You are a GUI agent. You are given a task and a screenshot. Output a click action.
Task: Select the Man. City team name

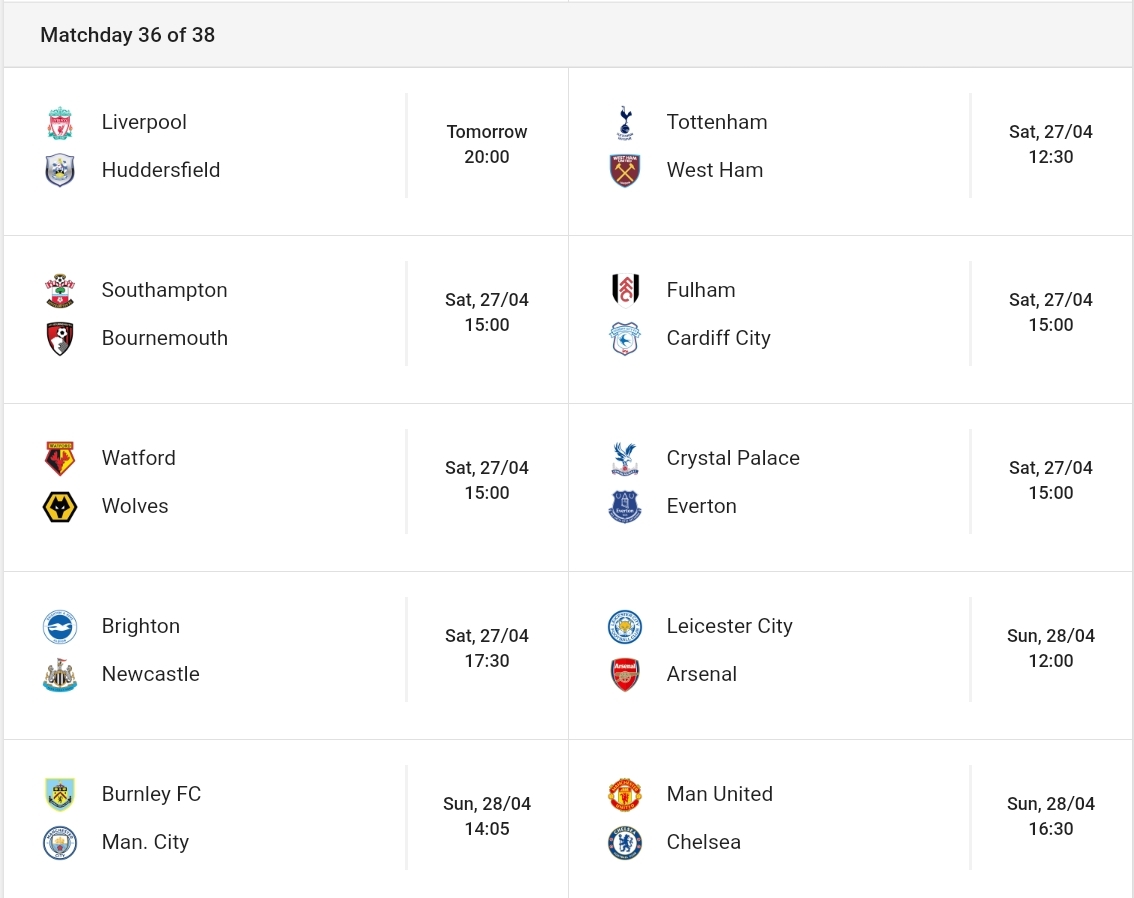pyautogui.click(x=145, y=842)
